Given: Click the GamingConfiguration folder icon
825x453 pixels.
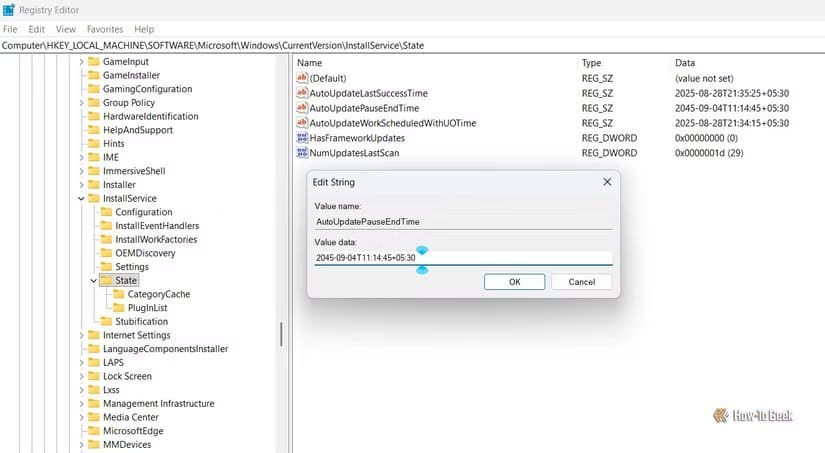Looking at the screenshot, I should pos(94,89).
